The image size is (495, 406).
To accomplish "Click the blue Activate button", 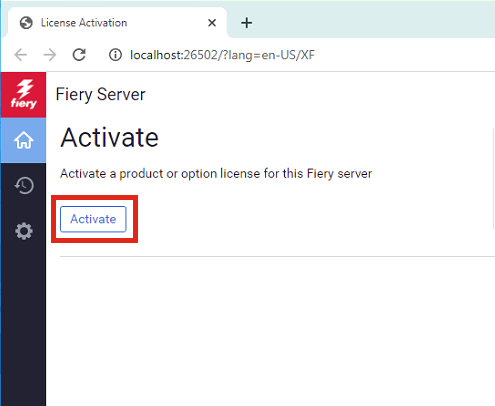I will [93, 219].
